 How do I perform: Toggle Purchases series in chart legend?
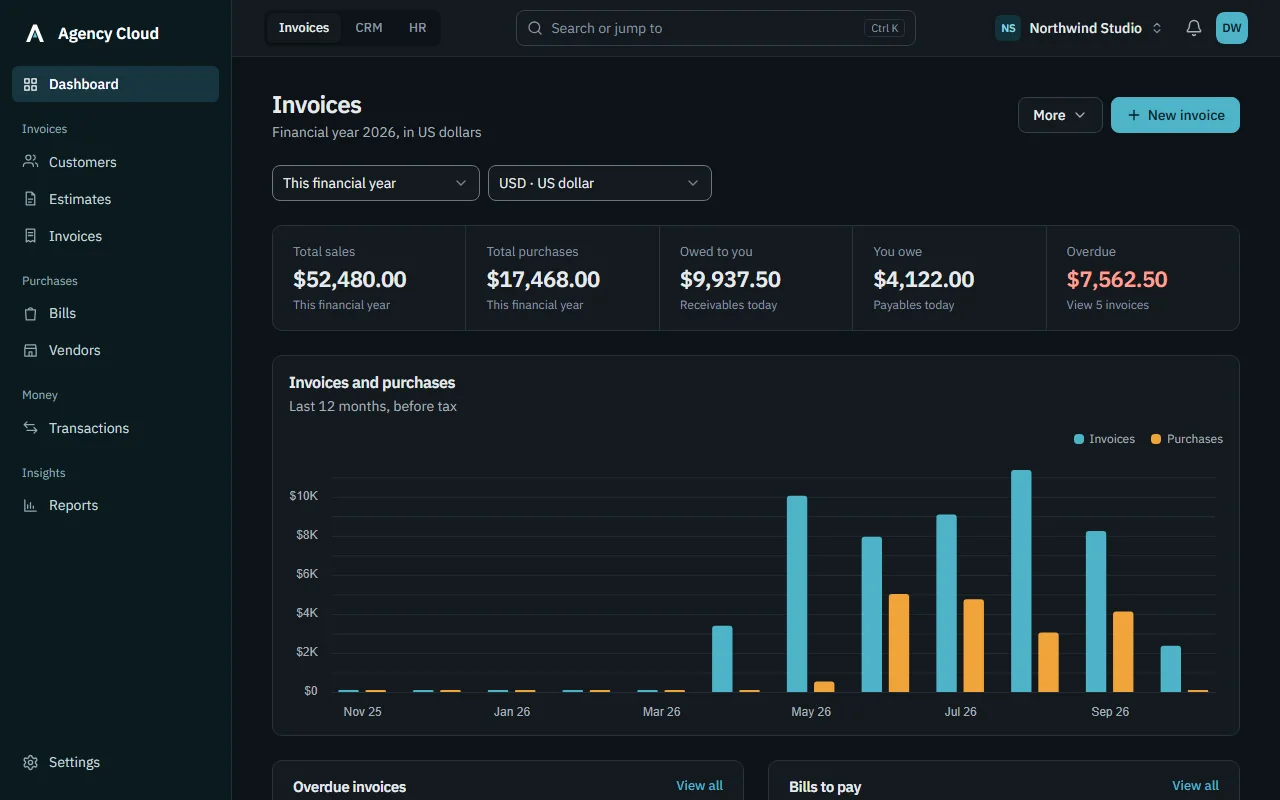1187,439
